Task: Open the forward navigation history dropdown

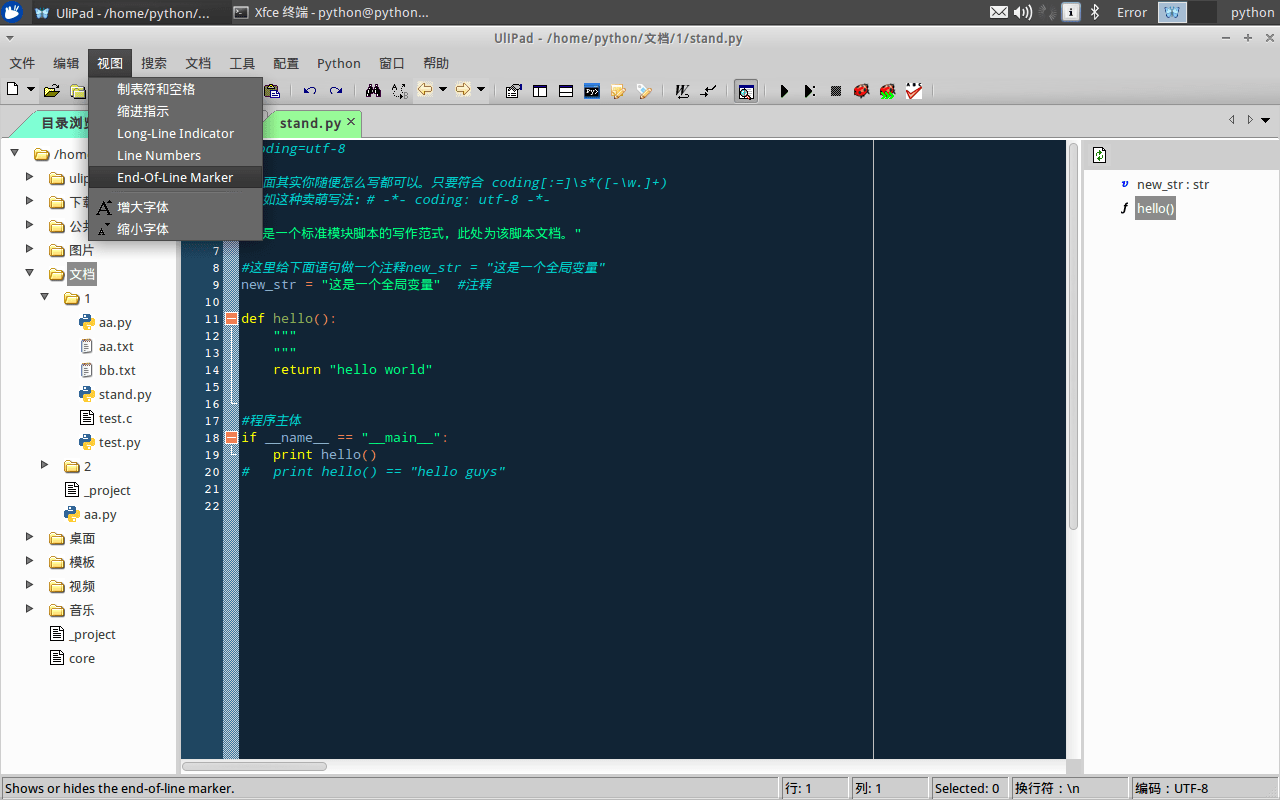Action: point(481,90)
